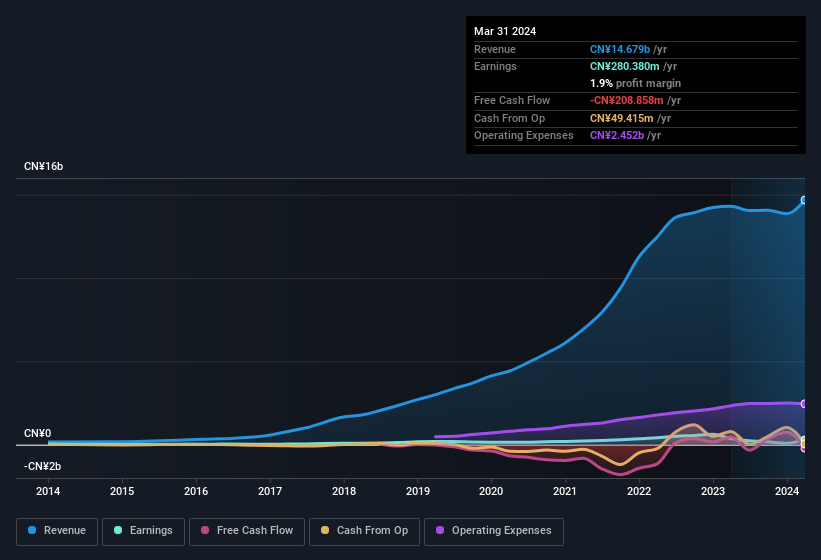
Task: Click the Cash From Op tooltip row label
Action: [x=509, y=118]
